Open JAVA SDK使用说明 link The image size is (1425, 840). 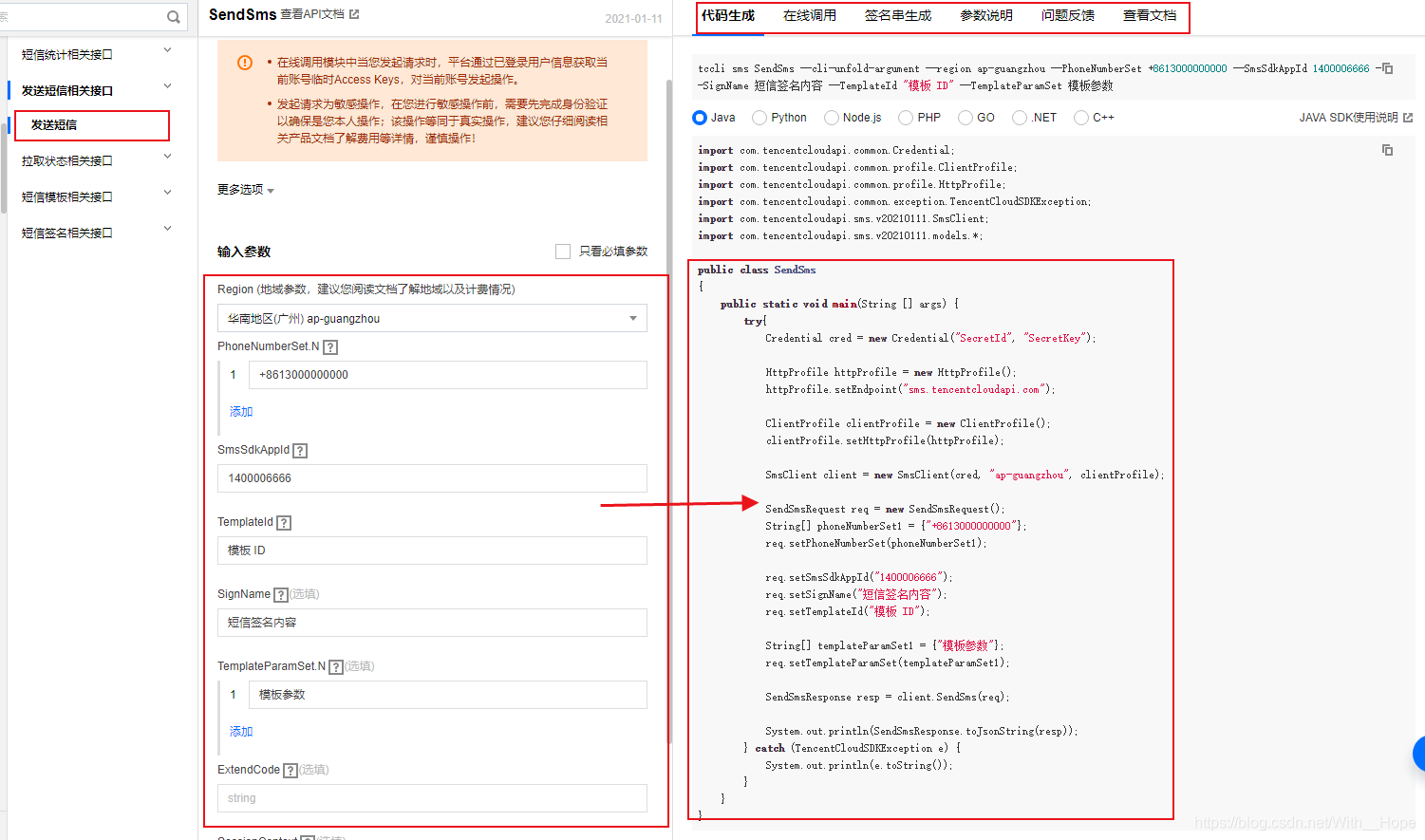(1348, 118)
